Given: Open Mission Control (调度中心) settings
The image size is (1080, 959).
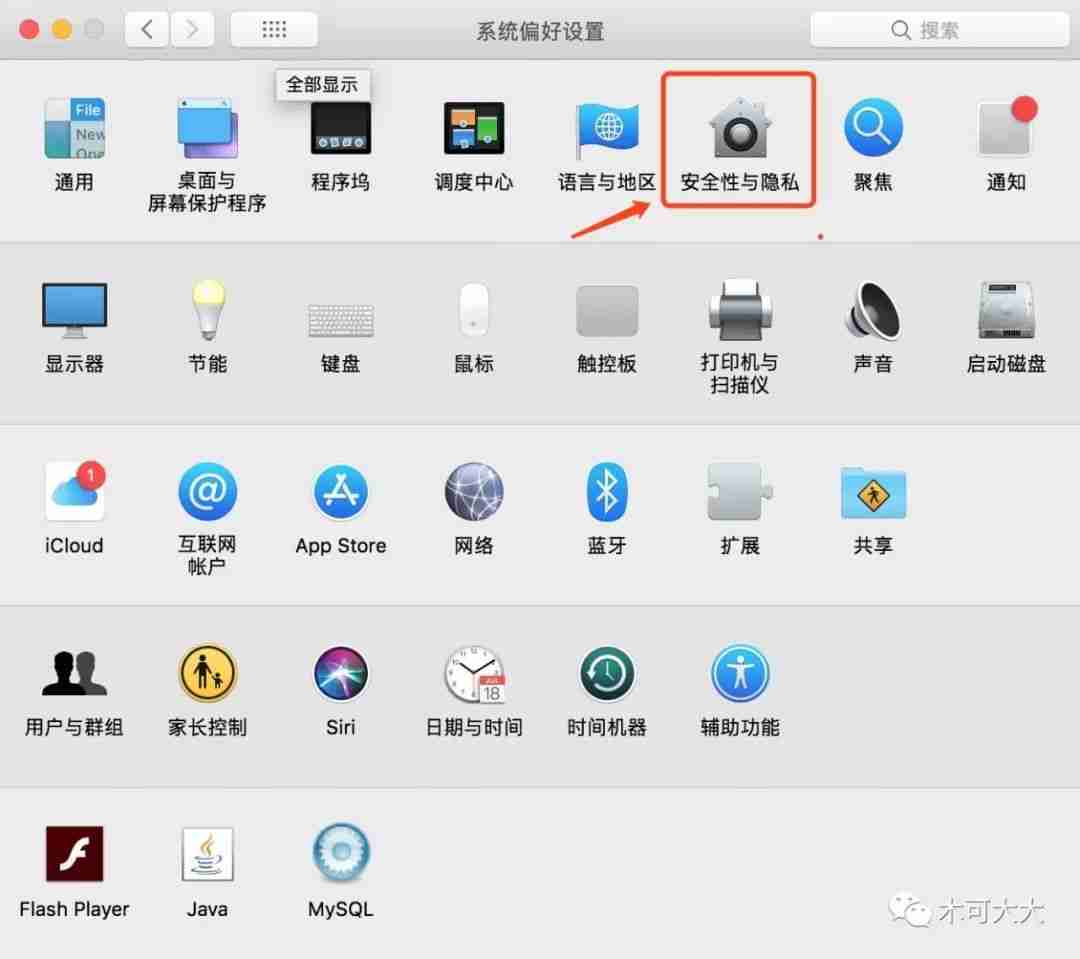Looking at the screenshot, I should (x=473, y=128).
